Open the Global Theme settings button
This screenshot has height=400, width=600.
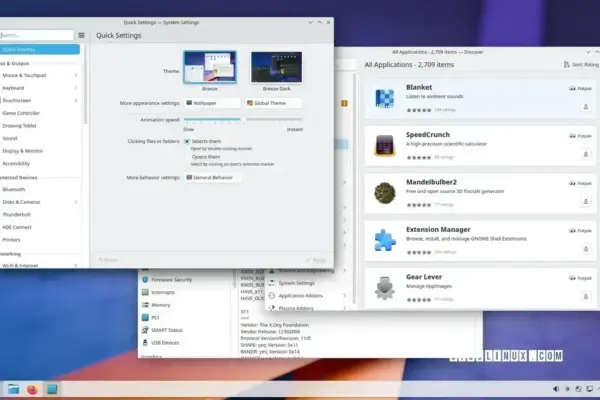pyautogui.click(x=273, y=103)
